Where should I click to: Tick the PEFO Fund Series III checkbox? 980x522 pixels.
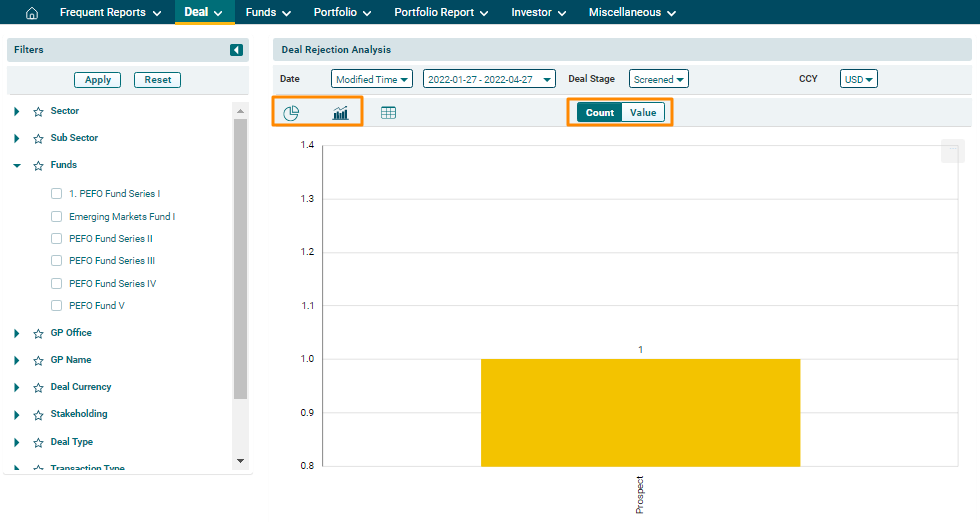point(57,261)
